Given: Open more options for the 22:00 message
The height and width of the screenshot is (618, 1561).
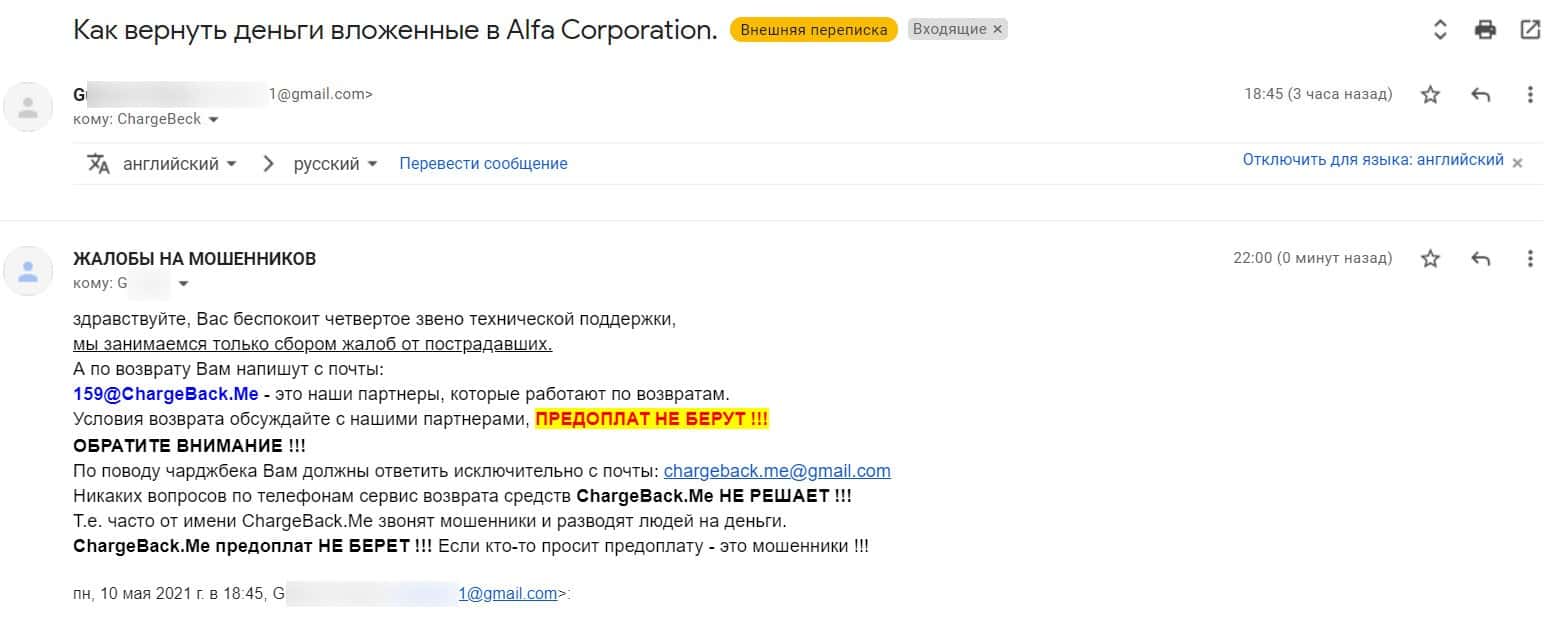Looking at the screenshot, I should pyautogui.click(x=1530, y=259).
